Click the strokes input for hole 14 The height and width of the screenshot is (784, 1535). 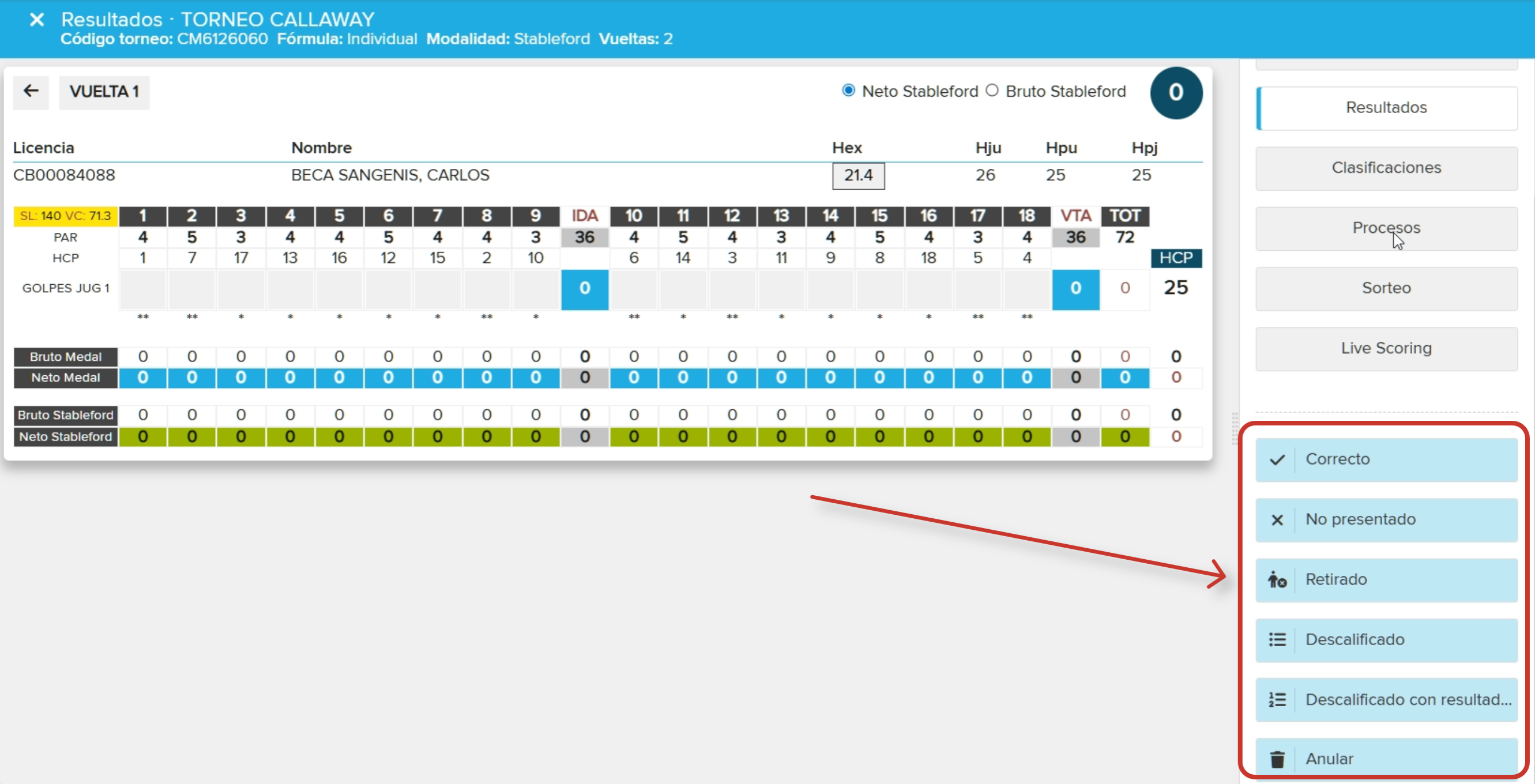(831, 289)
